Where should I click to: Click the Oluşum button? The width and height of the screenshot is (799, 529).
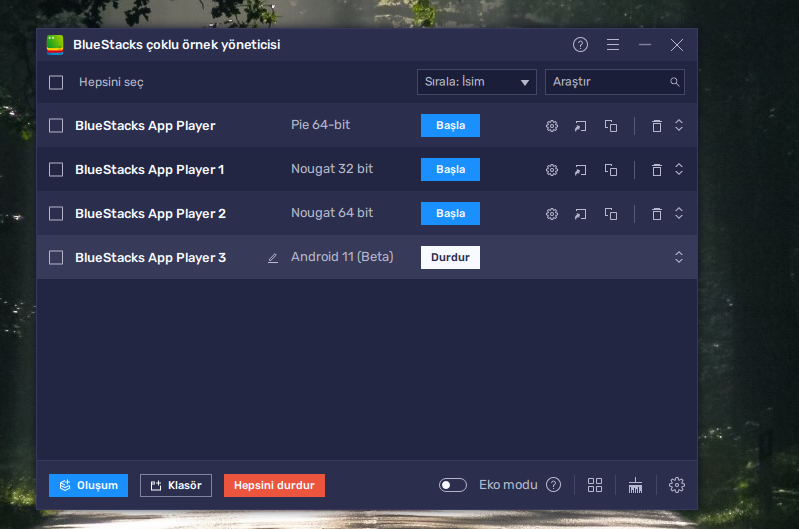pyautogui.click(x=88, y=485)
